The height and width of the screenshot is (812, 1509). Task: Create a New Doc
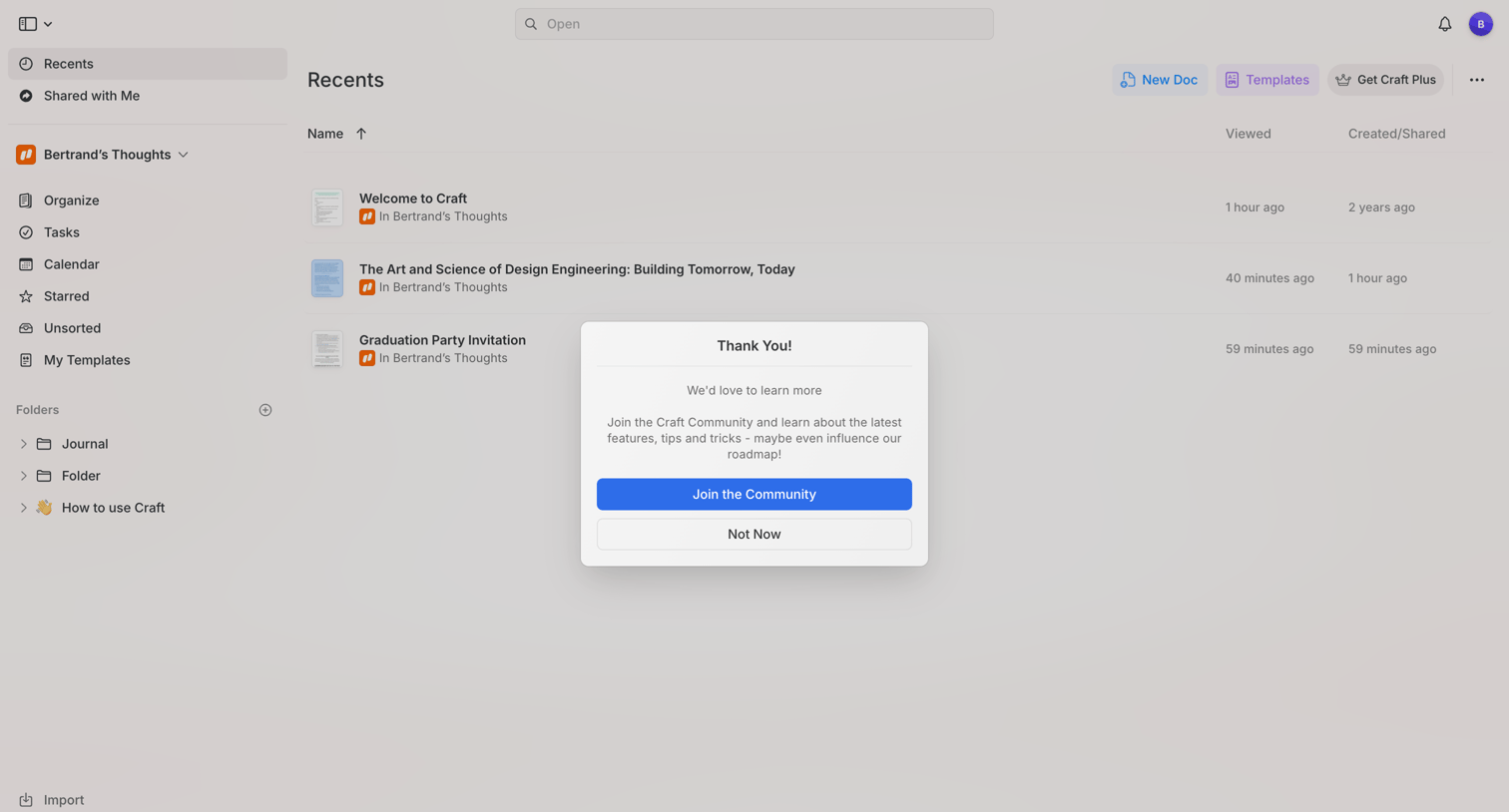[1160, 80]
